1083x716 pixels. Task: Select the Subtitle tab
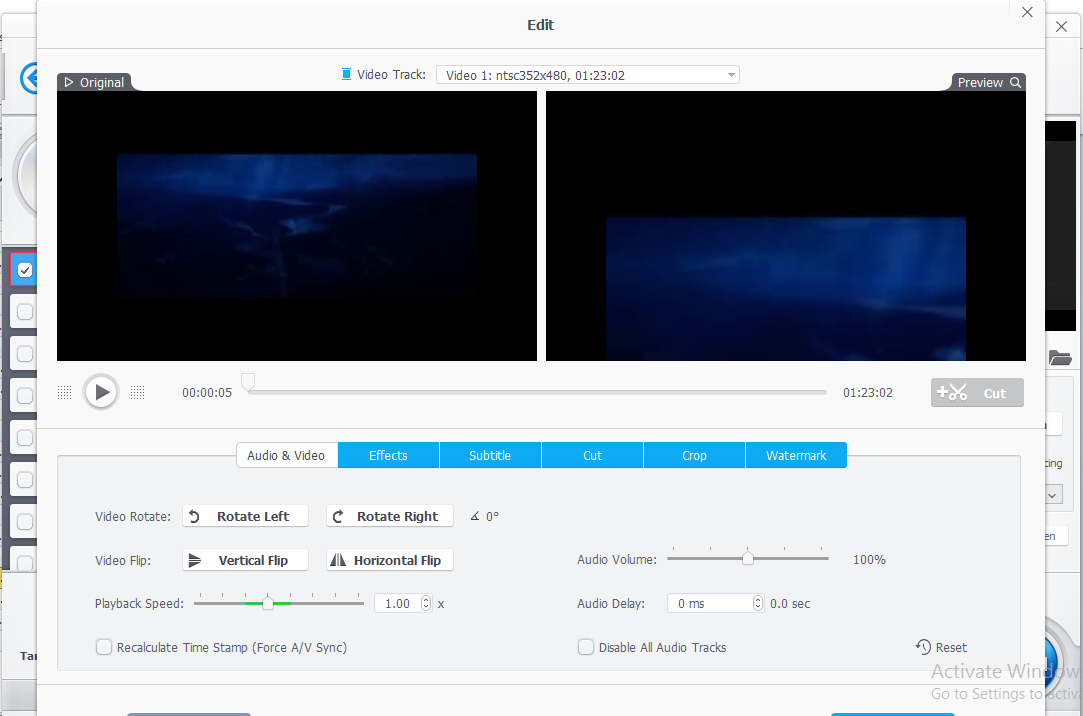click(x=490, y=455)
